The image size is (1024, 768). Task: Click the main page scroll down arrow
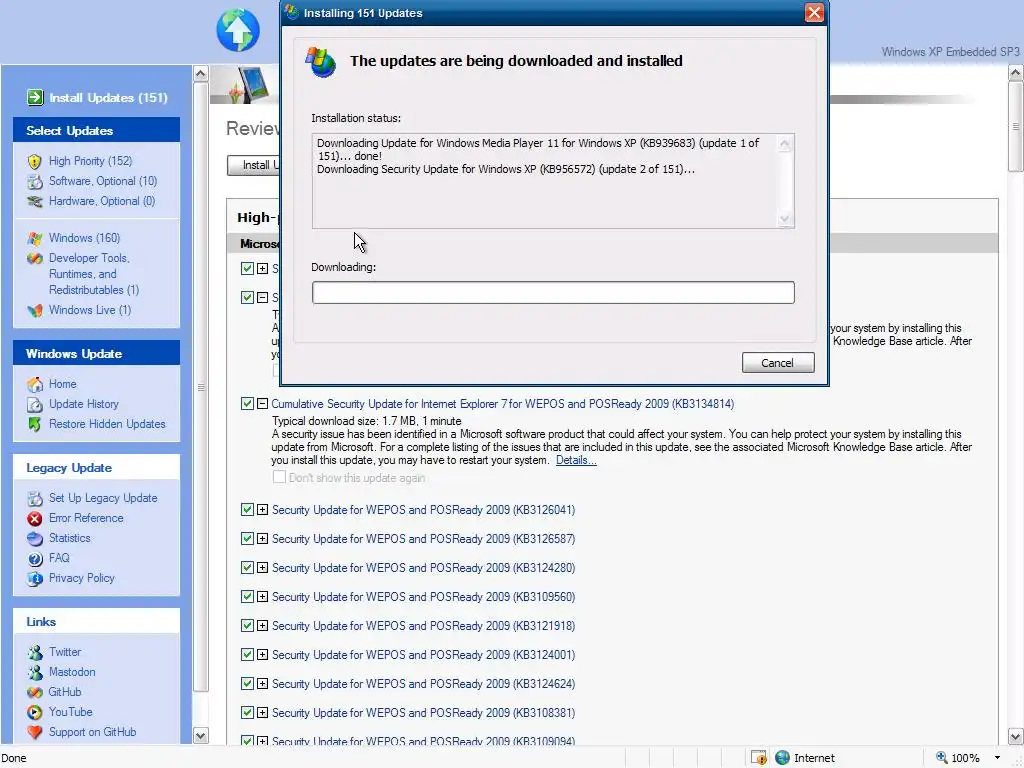(x=1016, y=736)
